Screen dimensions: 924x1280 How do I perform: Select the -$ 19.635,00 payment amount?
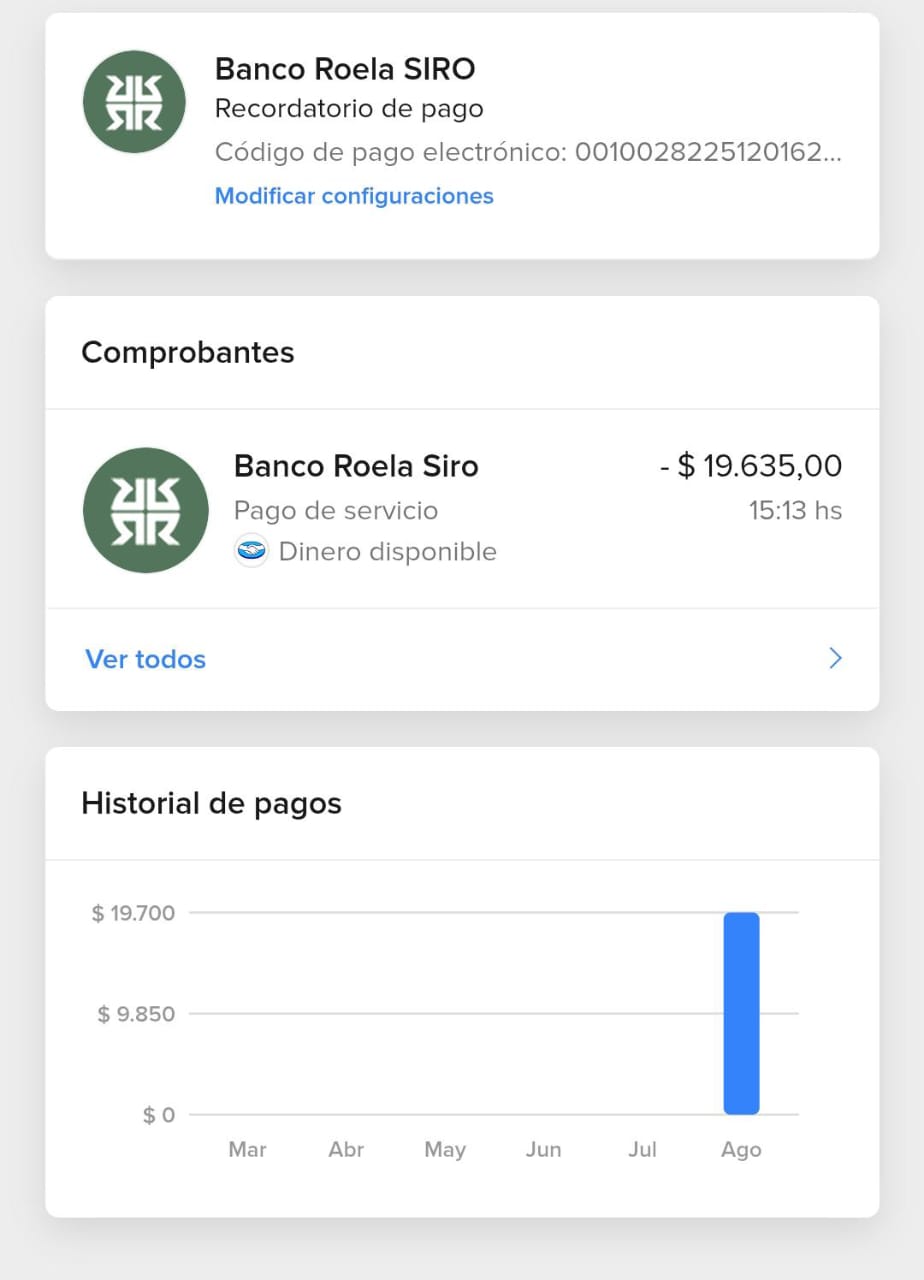click(x=750, y=466)
